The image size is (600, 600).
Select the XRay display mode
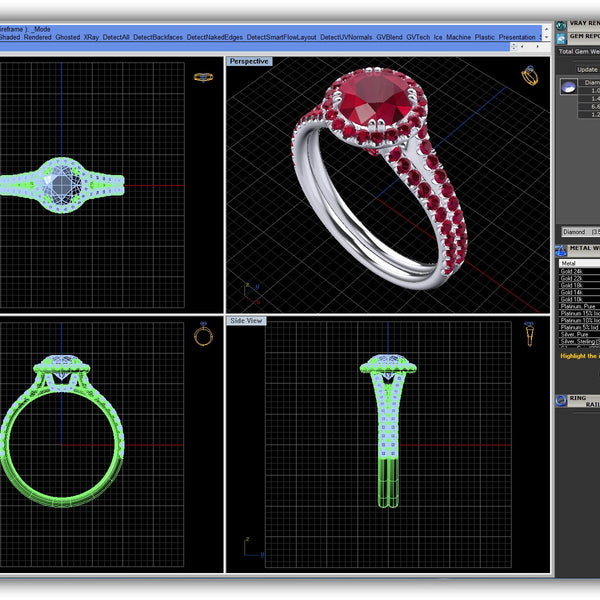click(x=91, y=37)
